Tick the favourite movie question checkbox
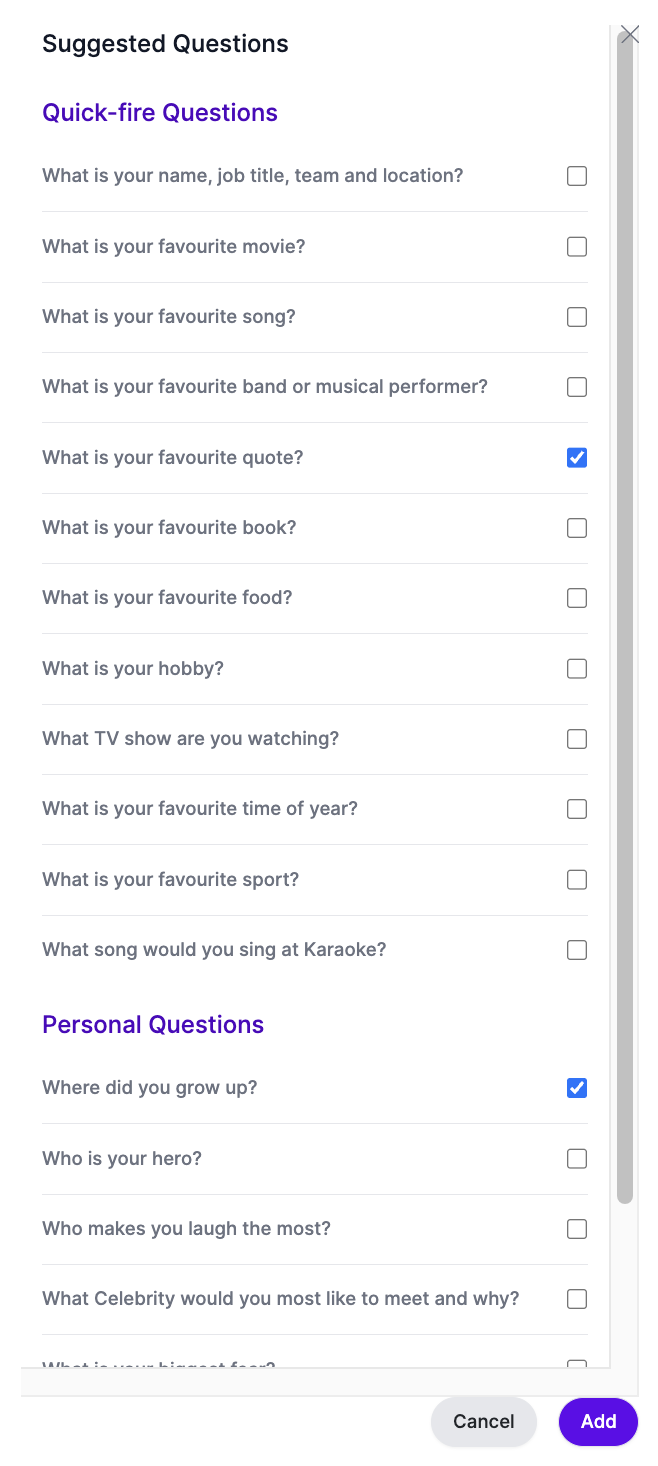The image size is (658, 1466). click(577, 246)
